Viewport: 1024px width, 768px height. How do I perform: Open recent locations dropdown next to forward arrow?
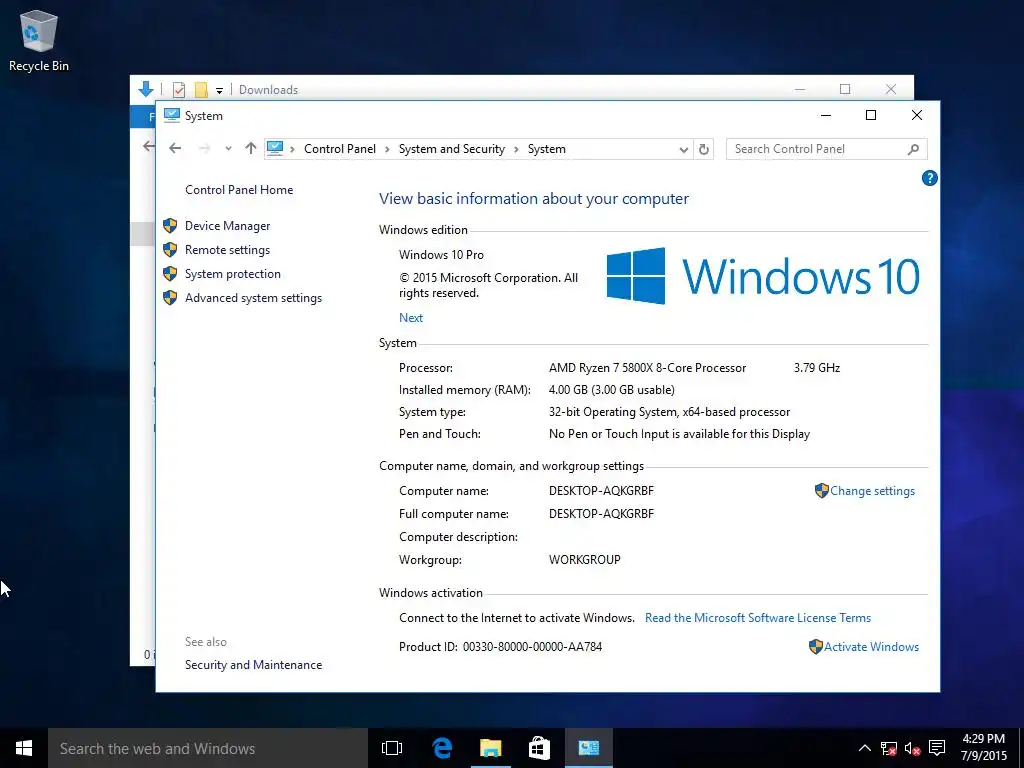click(228, 149)
